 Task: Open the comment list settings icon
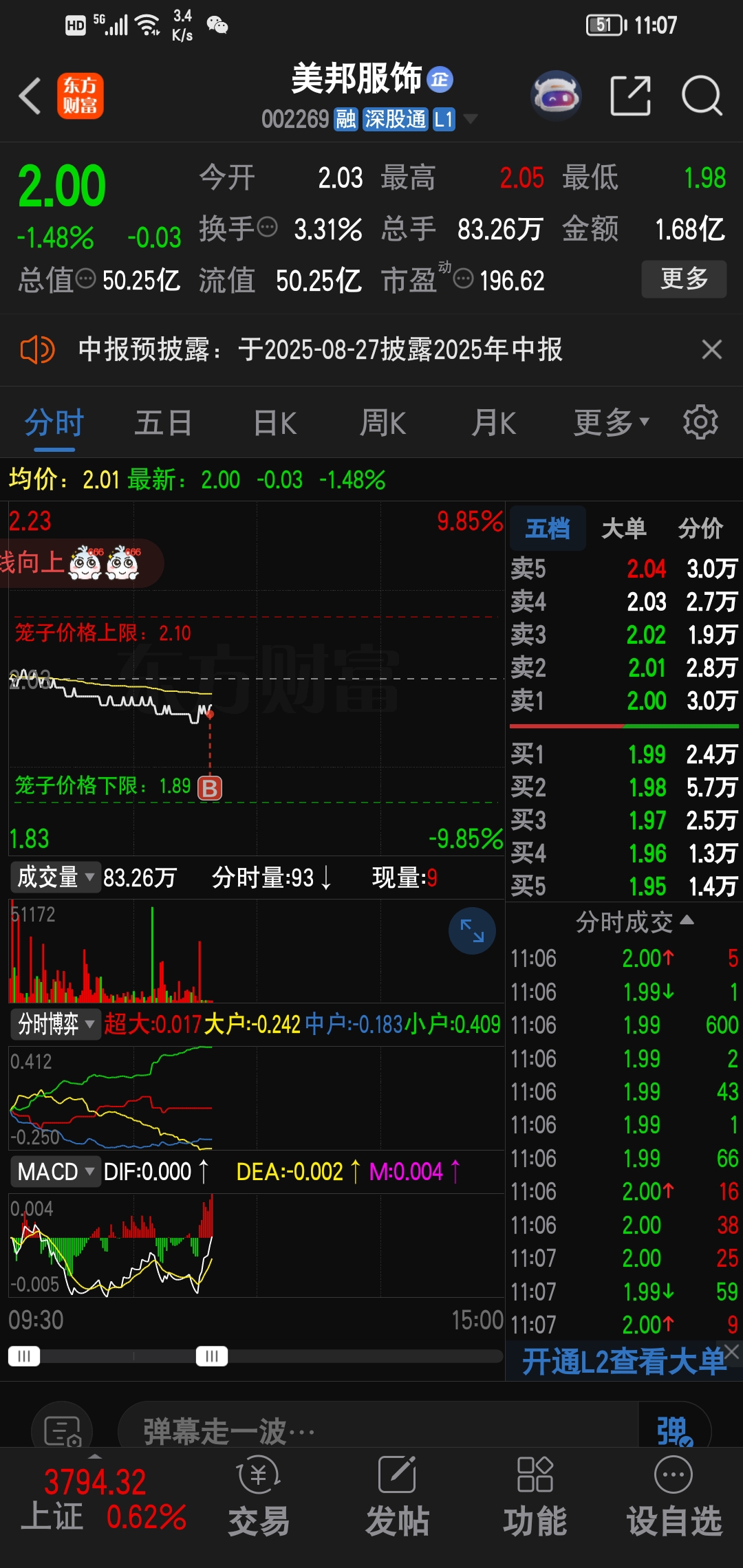click(62, 1432)
